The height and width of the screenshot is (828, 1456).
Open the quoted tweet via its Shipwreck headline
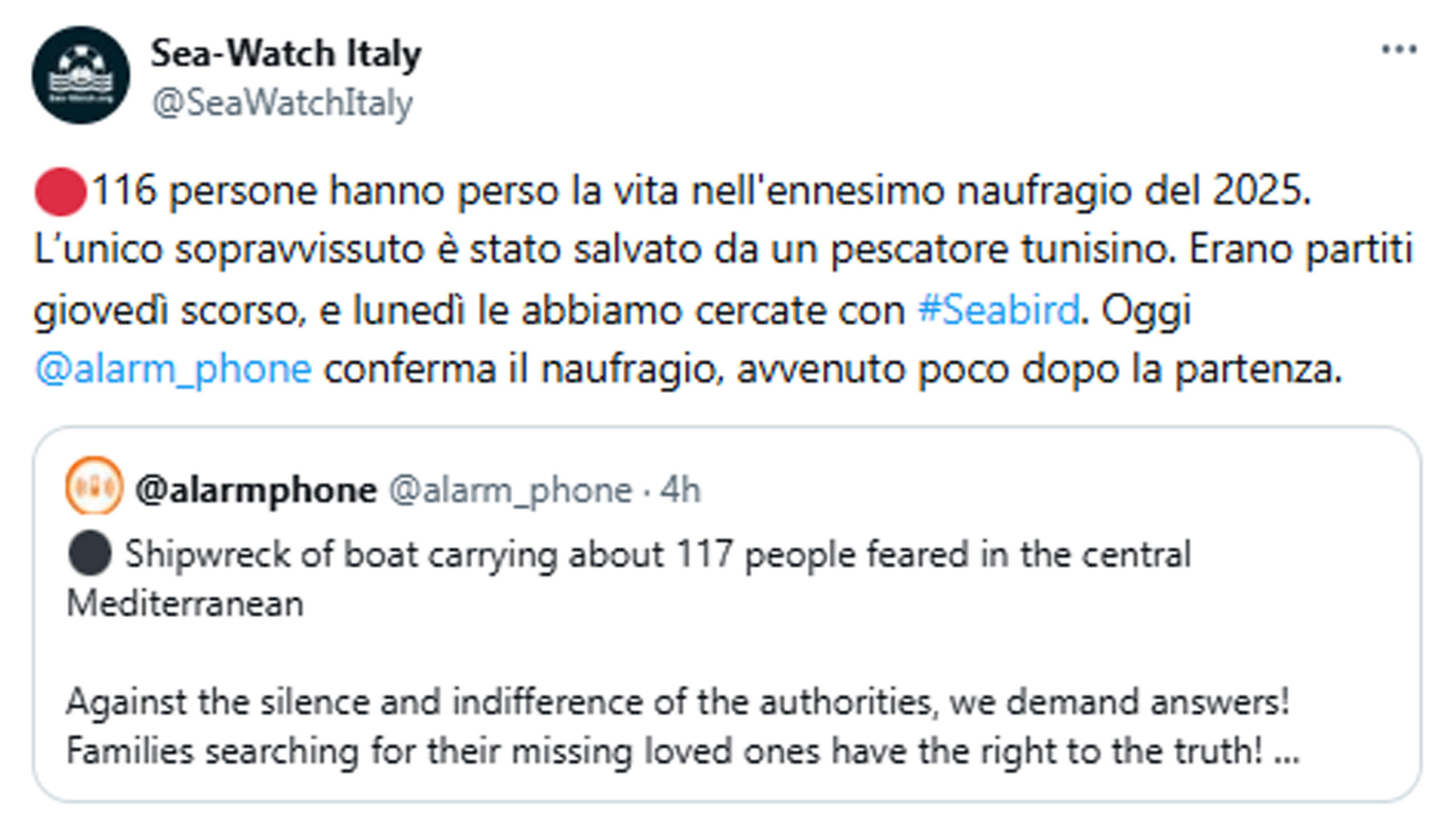[654, 554]
